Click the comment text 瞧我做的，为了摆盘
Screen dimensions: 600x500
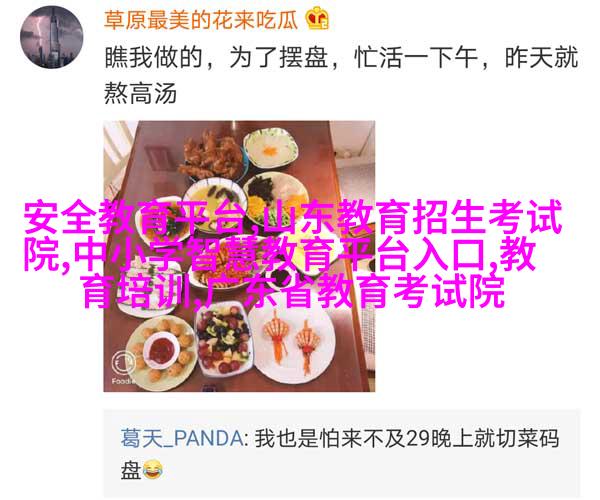point(217,57)
